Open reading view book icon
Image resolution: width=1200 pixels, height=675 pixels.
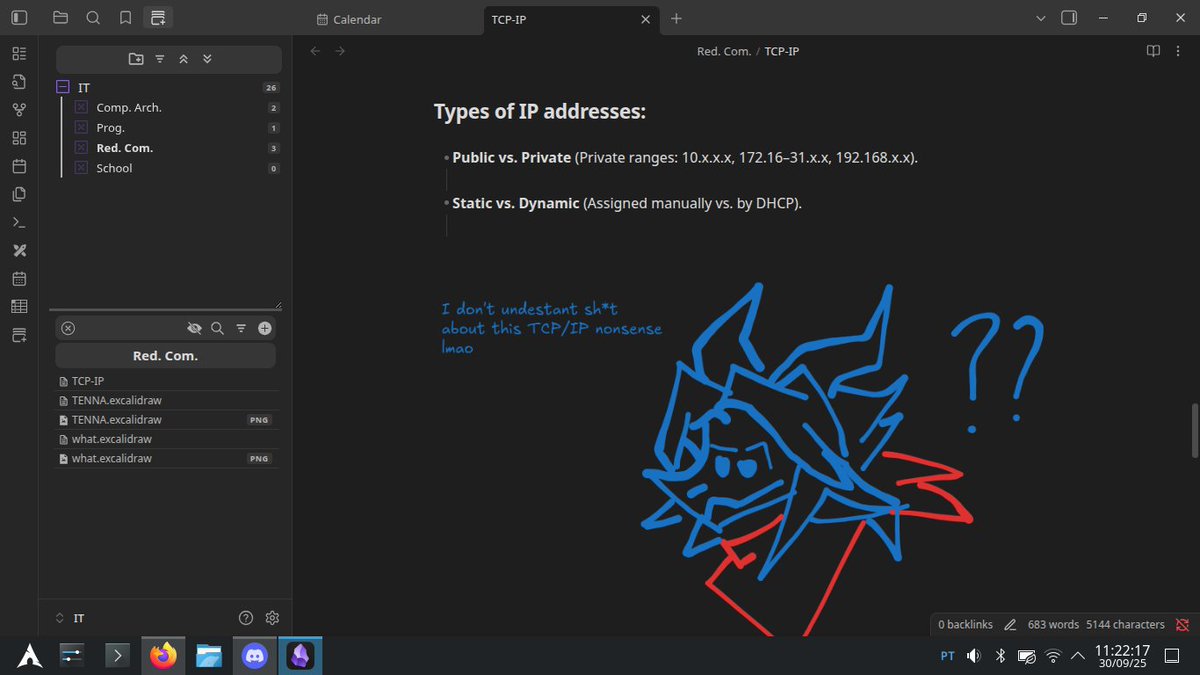1152,51
